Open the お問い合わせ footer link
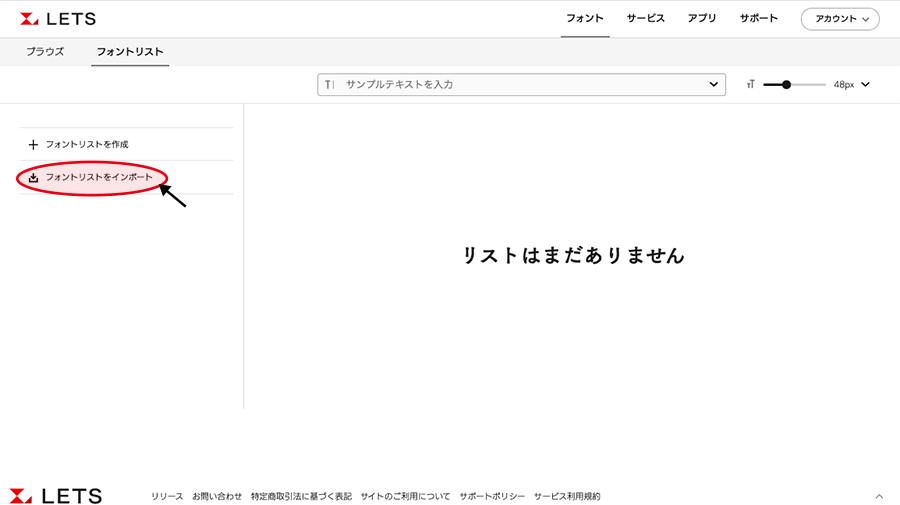The image size is (900, 505). point(217,496)
